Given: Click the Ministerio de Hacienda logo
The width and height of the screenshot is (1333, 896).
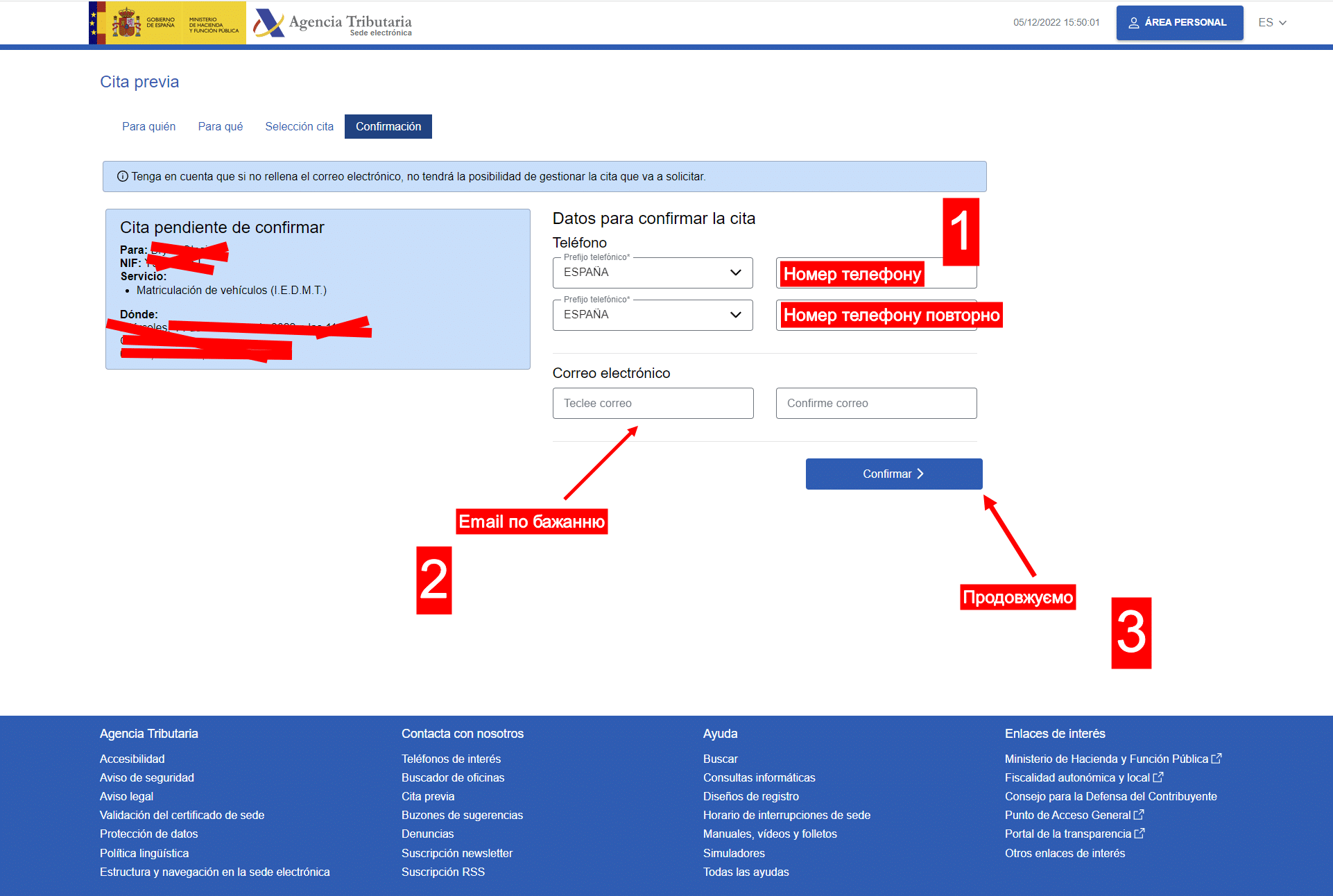Looking at the screenshot, I should click(x=213, y=24).
